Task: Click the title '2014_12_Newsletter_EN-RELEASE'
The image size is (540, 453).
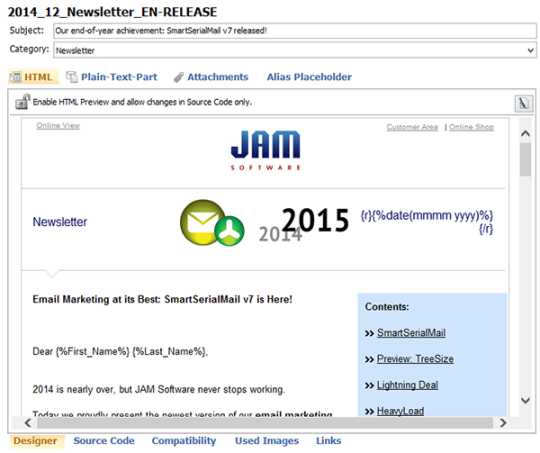Action: (x=112, y=12)
